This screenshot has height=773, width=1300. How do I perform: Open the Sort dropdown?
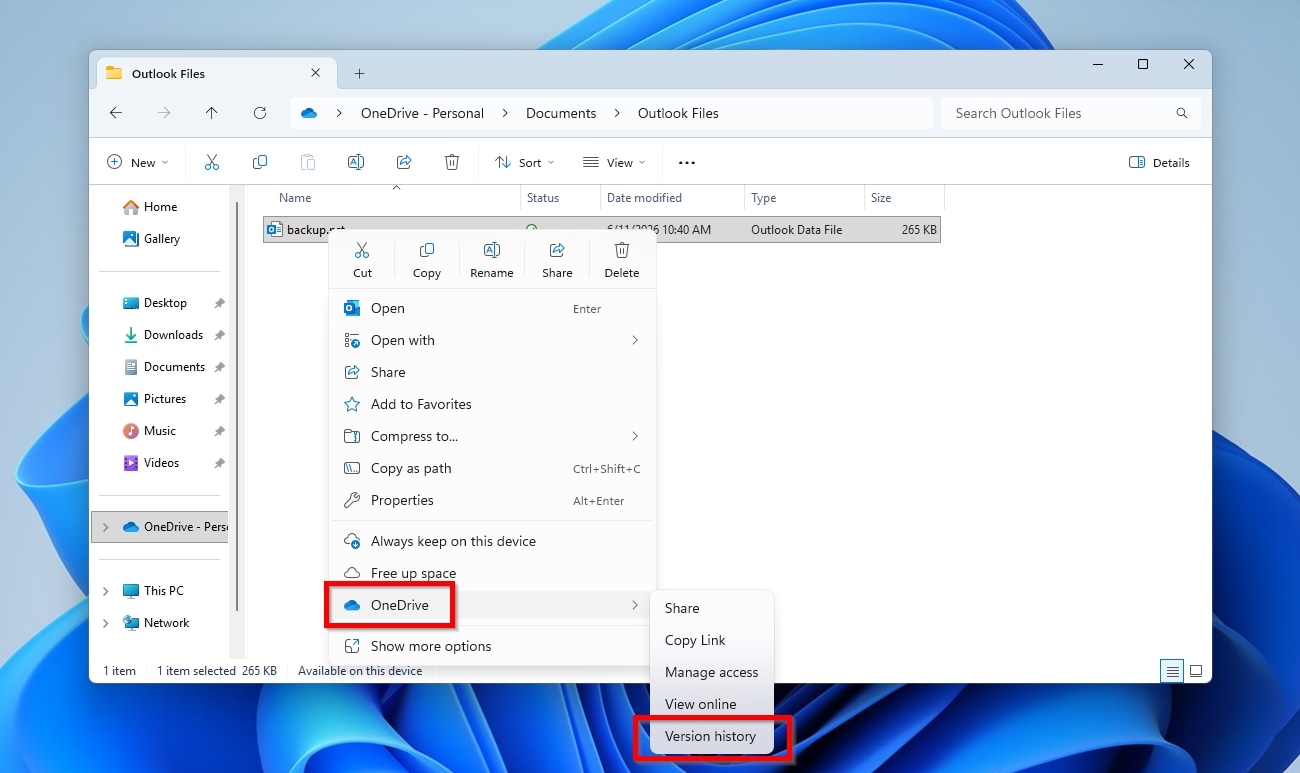(525, 162)
